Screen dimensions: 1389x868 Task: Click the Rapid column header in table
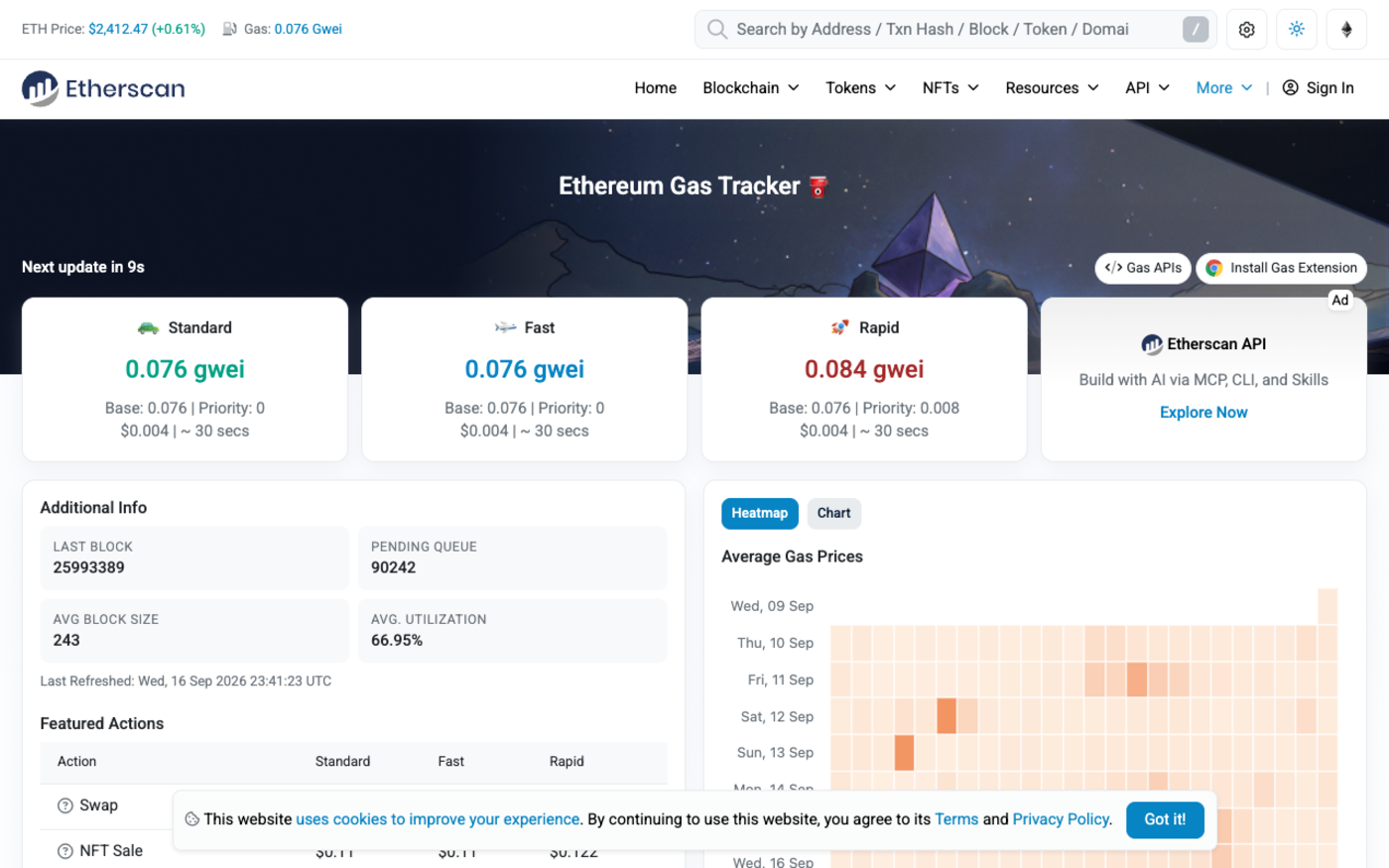567,762
